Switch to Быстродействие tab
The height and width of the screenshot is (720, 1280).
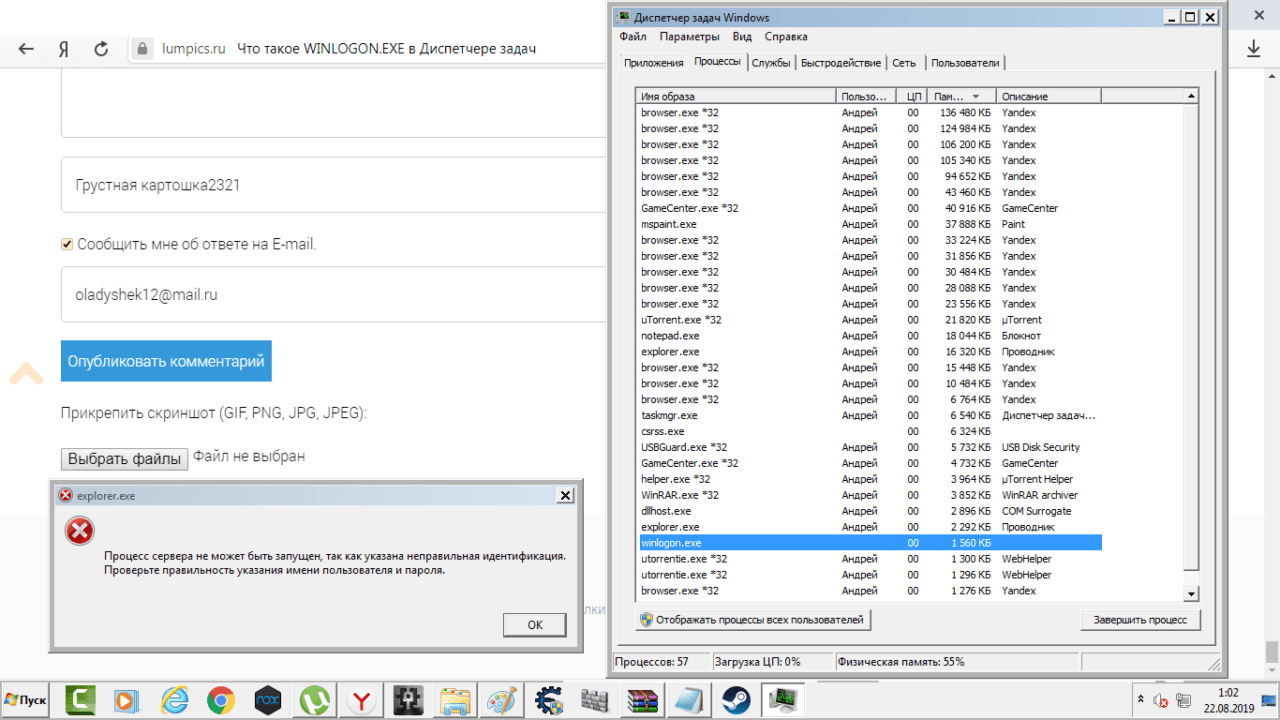pyautogui.click(x=841, y=63)
